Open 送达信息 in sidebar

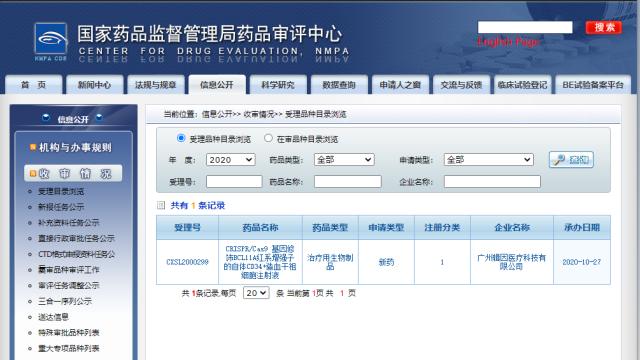pyautogui.click(x=53, y=317)
